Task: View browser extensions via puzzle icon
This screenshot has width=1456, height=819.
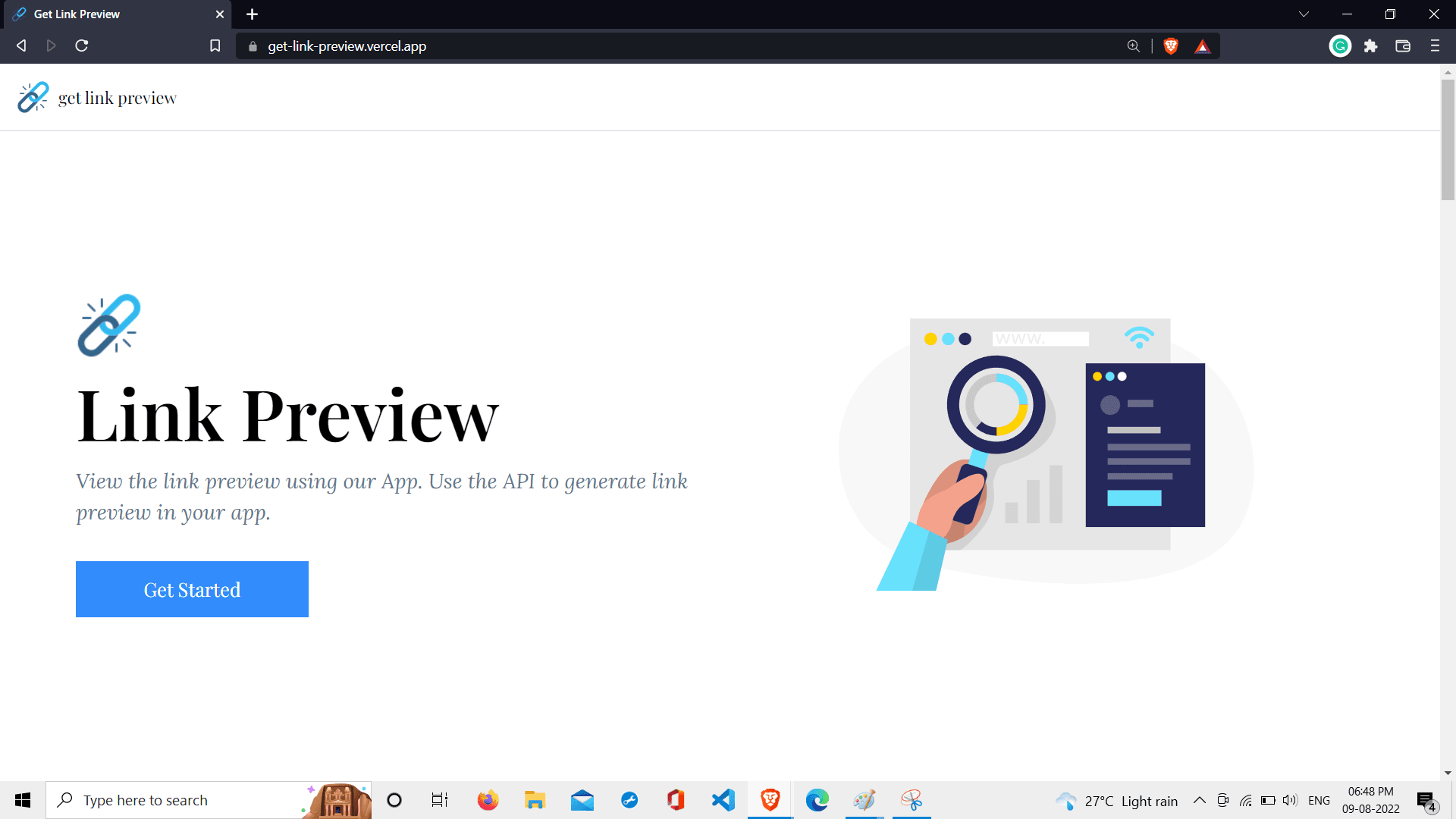Action: 1371,46
